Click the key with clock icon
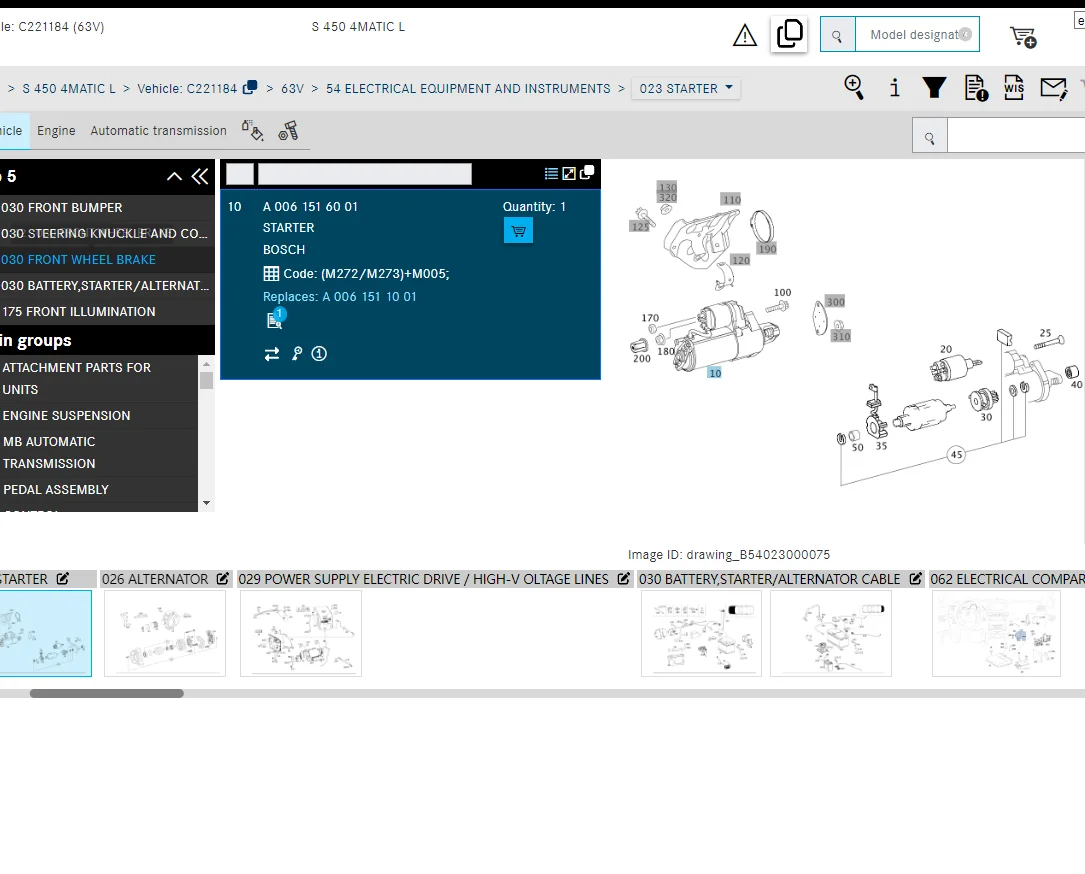This screenshot has width=1085, height=874. [297, 354]
